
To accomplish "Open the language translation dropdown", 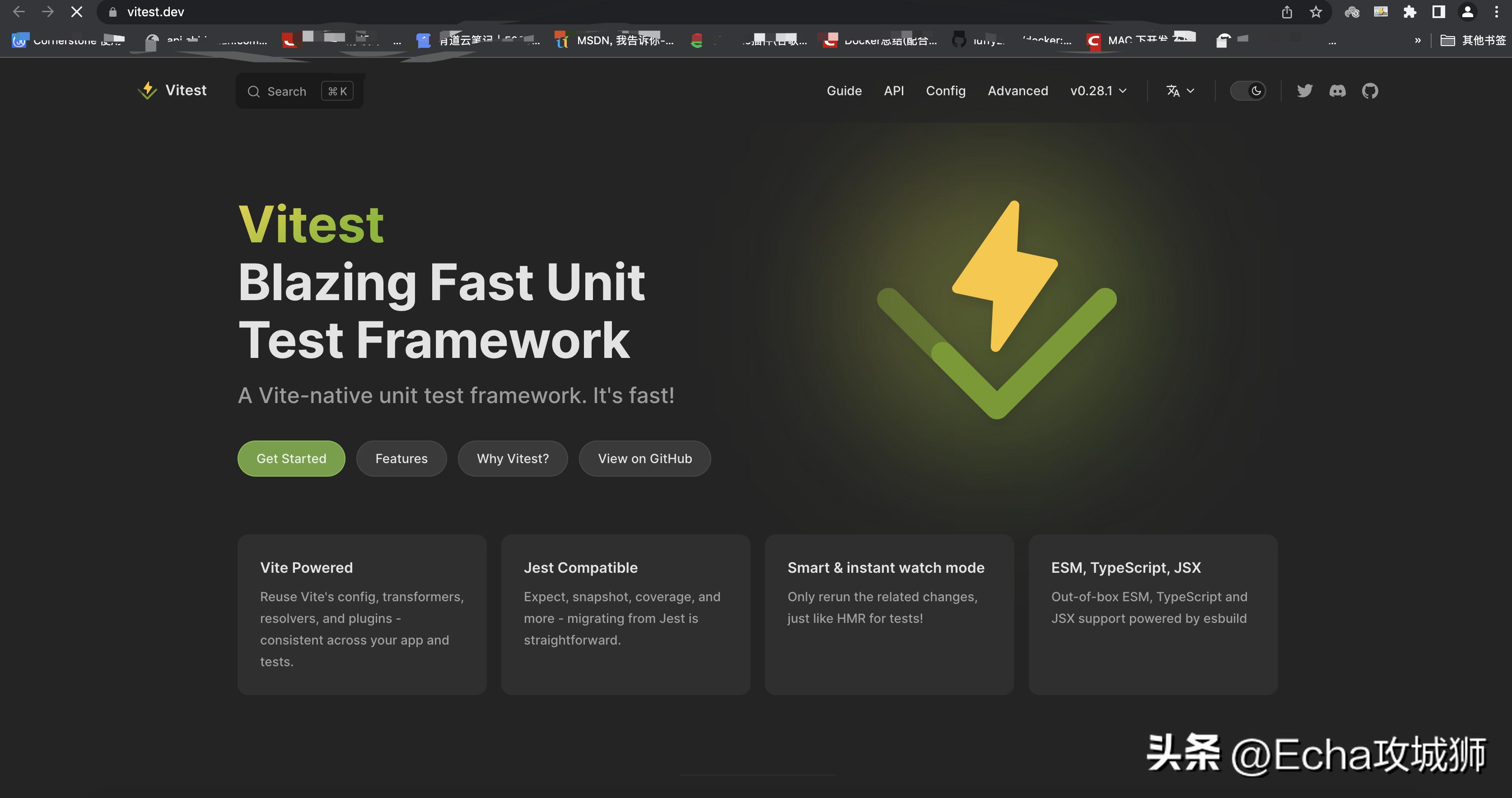I will coord(1180,91).
